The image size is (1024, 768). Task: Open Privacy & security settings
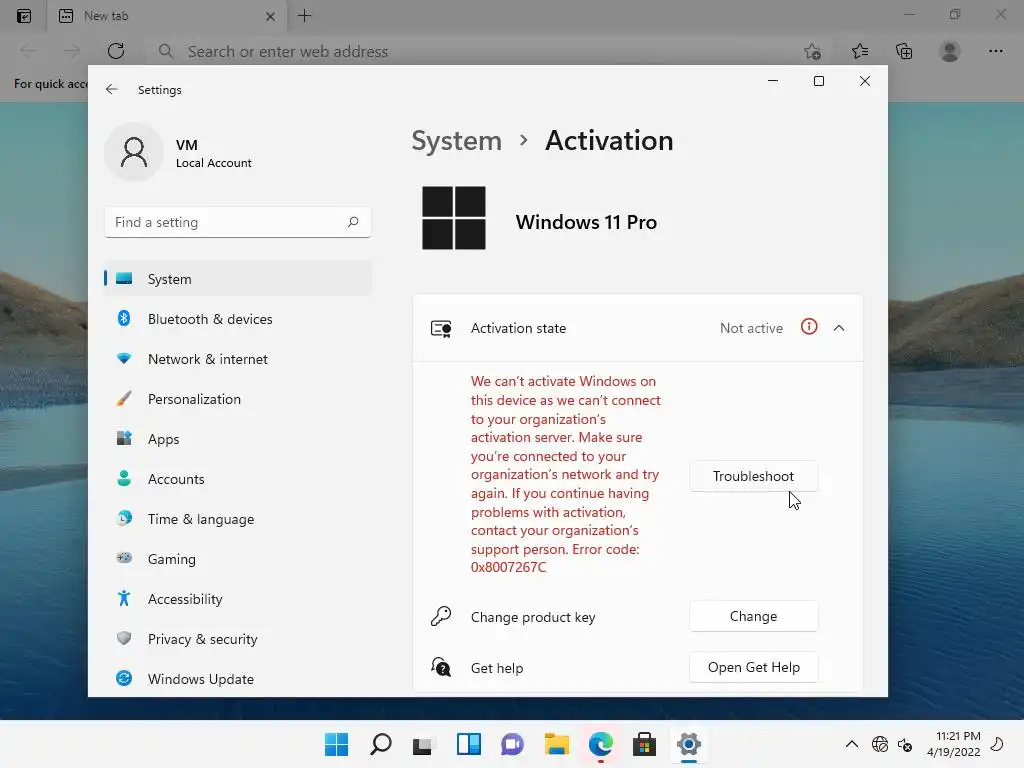[x=238, y=639]
